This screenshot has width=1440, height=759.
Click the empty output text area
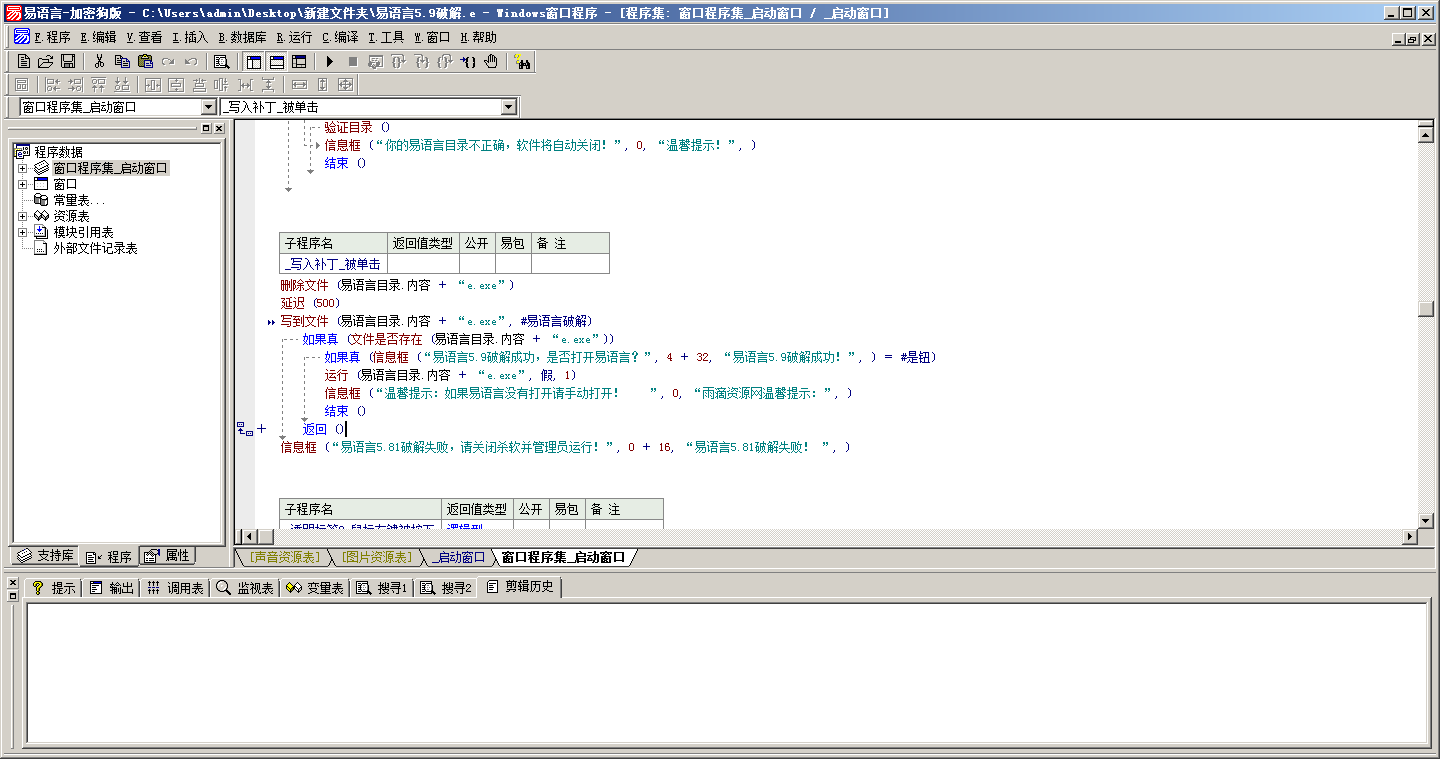(726, 673)
